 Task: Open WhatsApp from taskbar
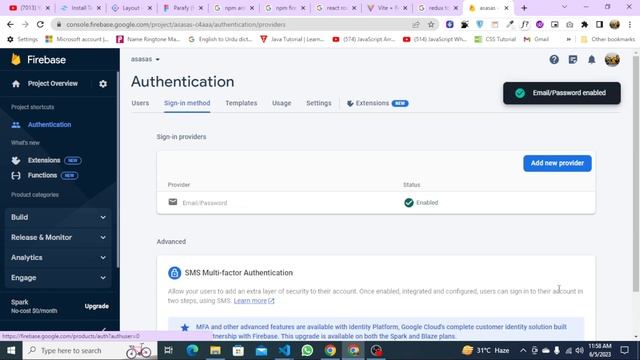307,350
